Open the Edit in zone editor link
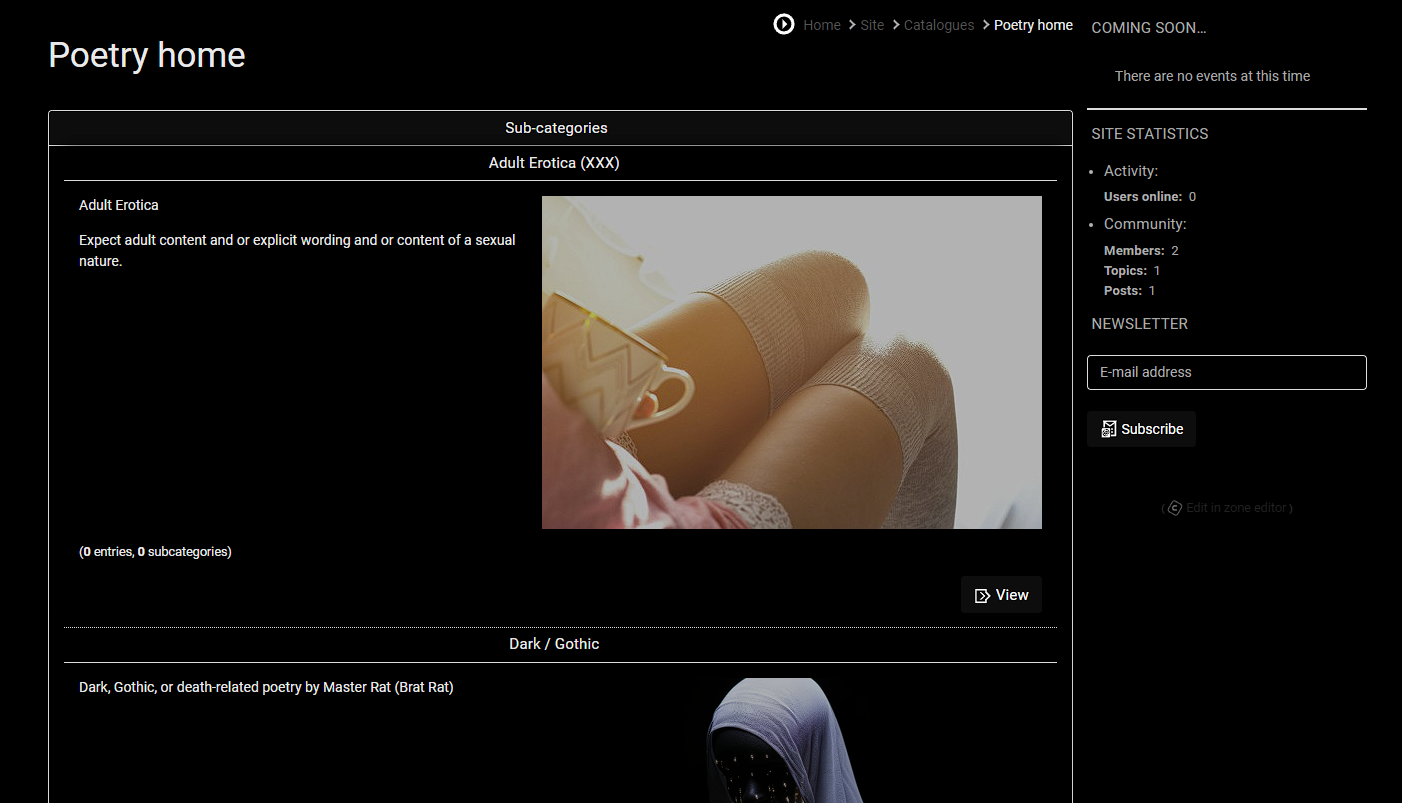The width and height of the screenshot is (1402, 803). [1236, 508]
